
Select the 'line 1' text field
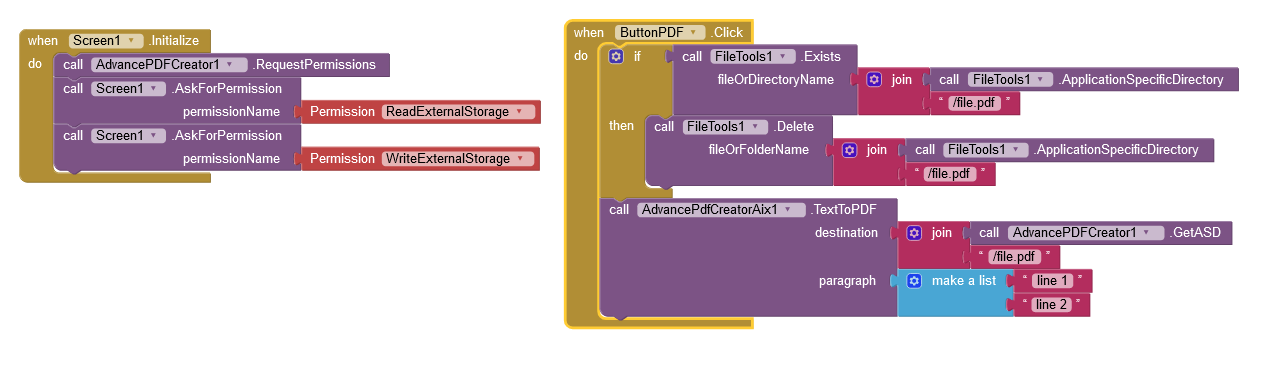pos(1051,281)
